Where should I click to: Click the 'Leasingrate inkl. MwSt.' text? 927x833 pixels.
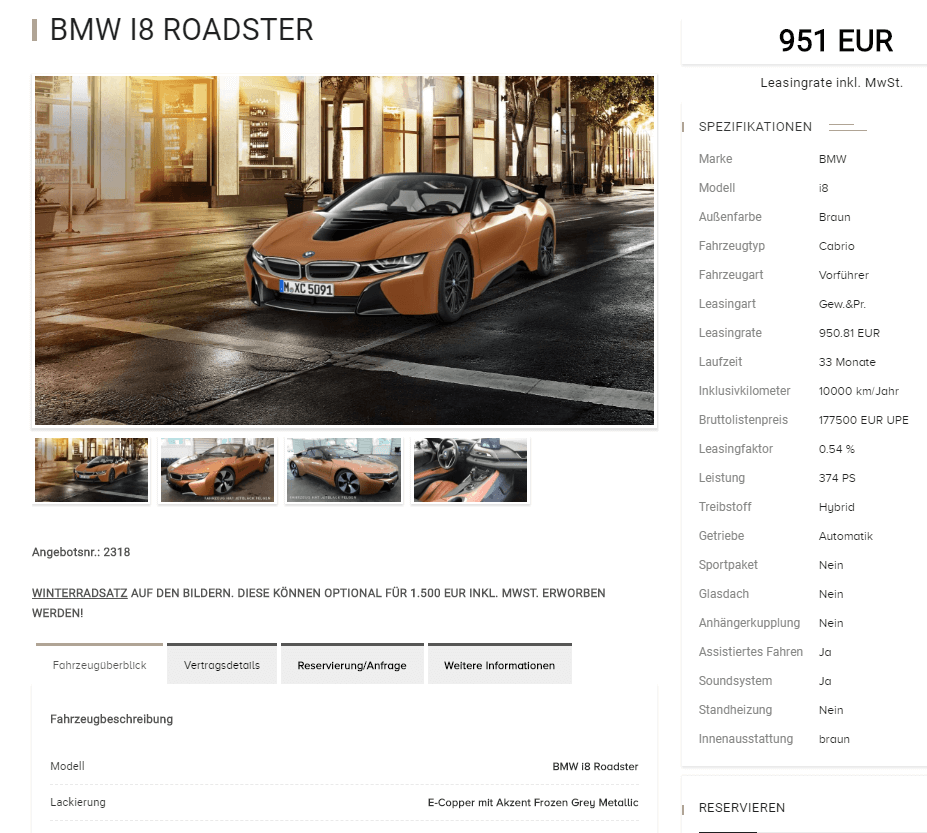[831, 83]
